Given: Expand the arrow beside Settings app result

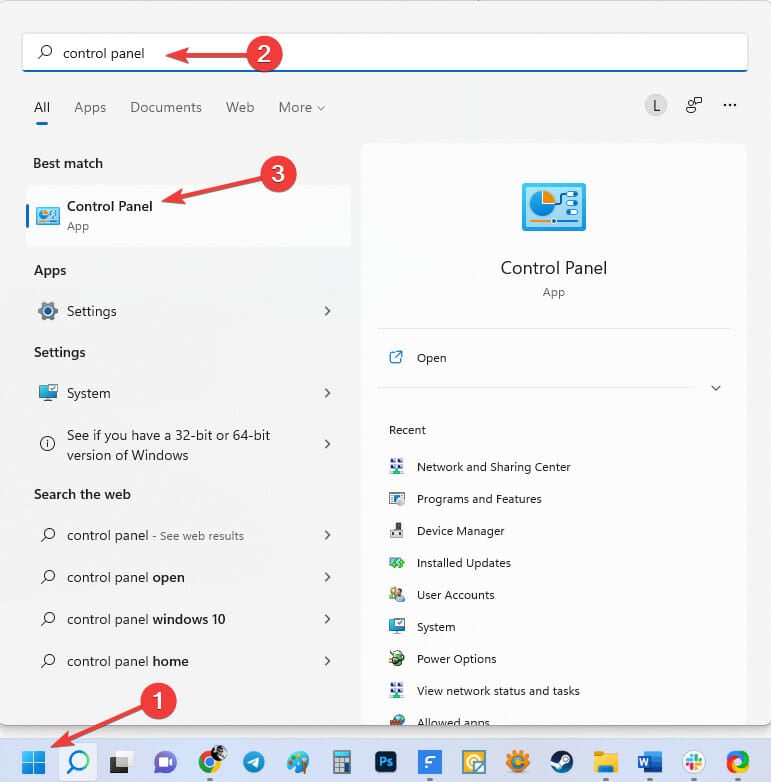Looking at the screenshot, I should click(327, 311).
